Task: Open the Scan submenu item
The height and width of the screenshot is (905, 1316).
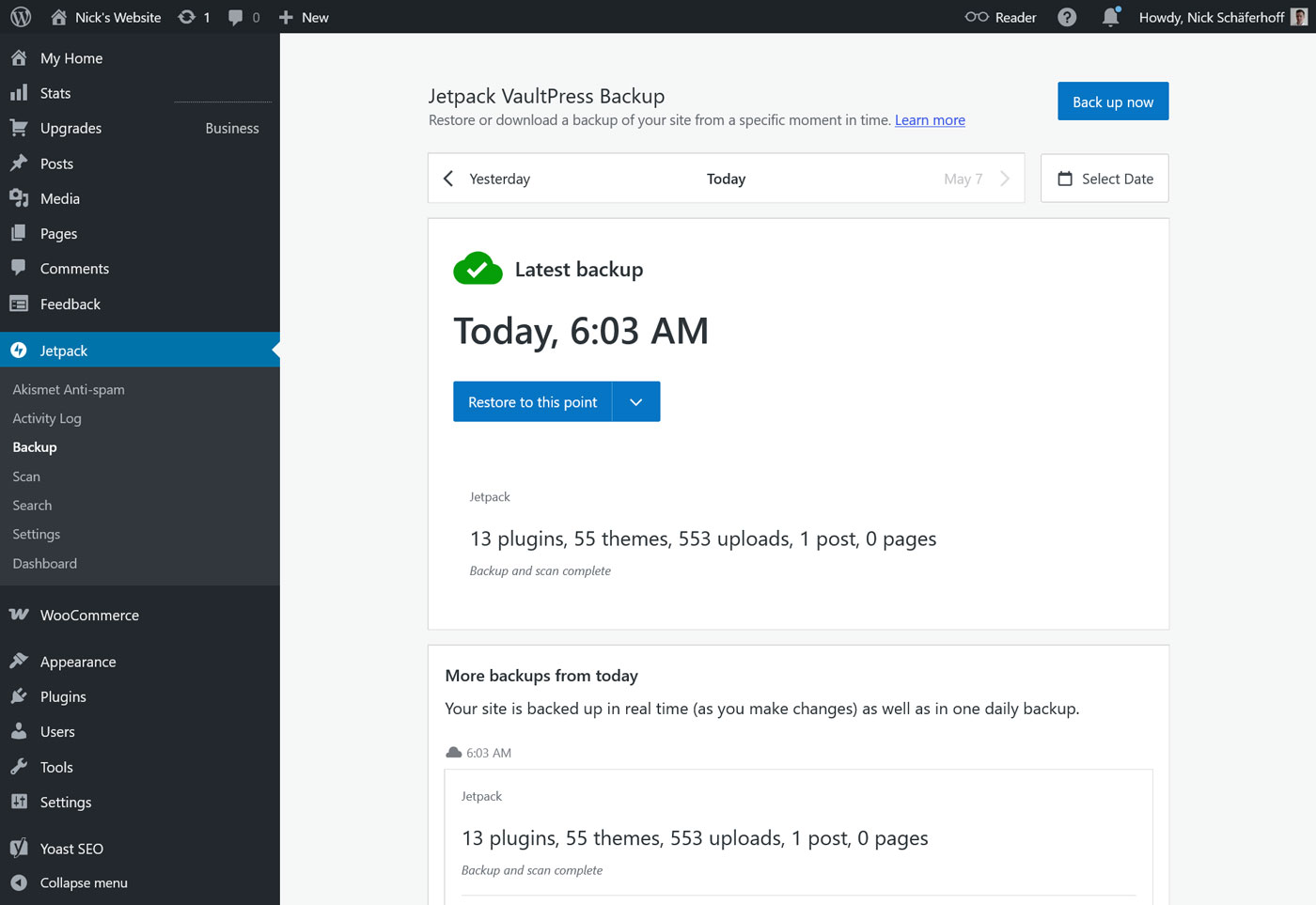Action: pos(26,476)
